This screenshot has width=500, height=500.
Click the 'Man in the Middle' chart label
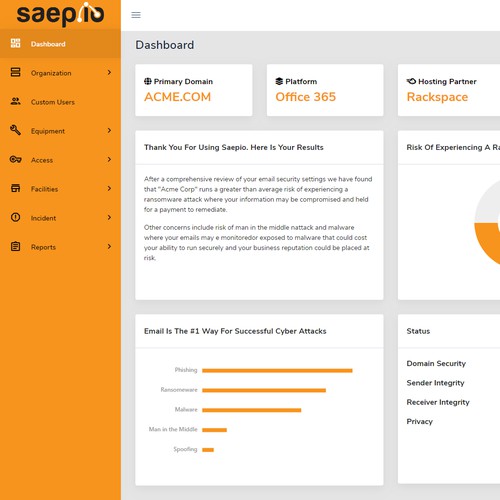[173, 429]
